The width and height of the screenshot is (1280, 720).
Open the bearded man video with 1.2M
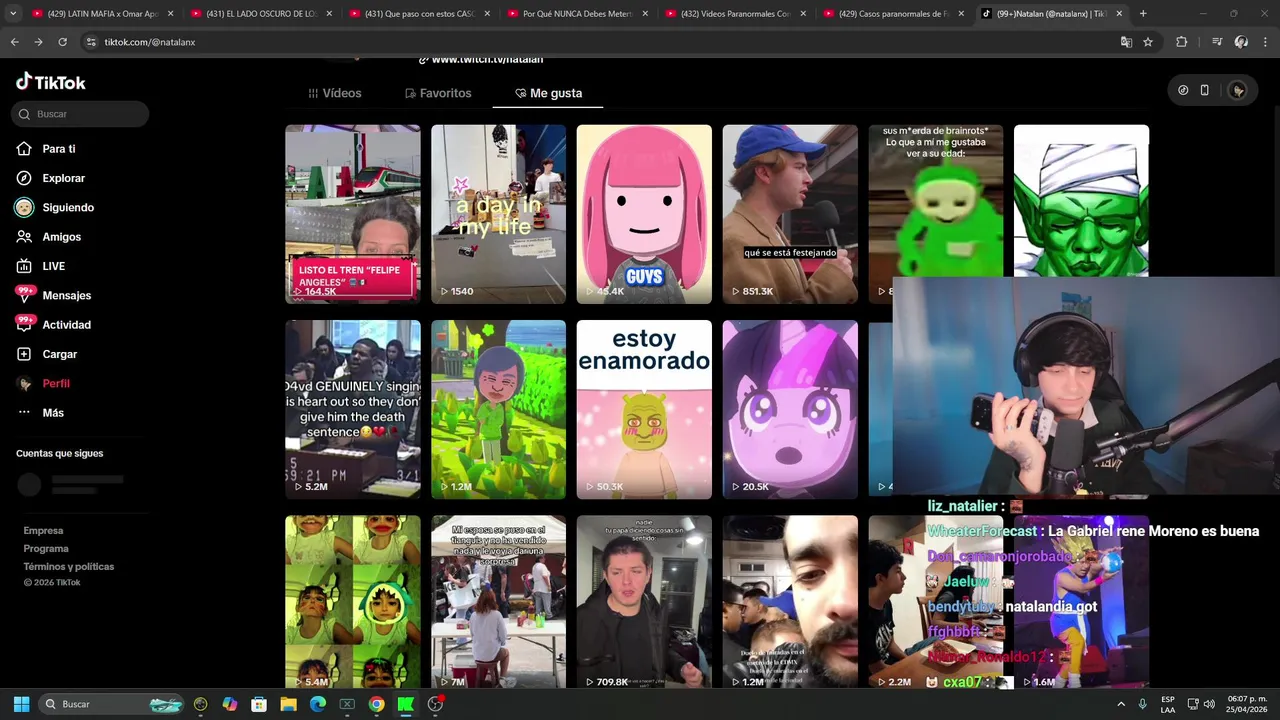(x=790, y=602)
